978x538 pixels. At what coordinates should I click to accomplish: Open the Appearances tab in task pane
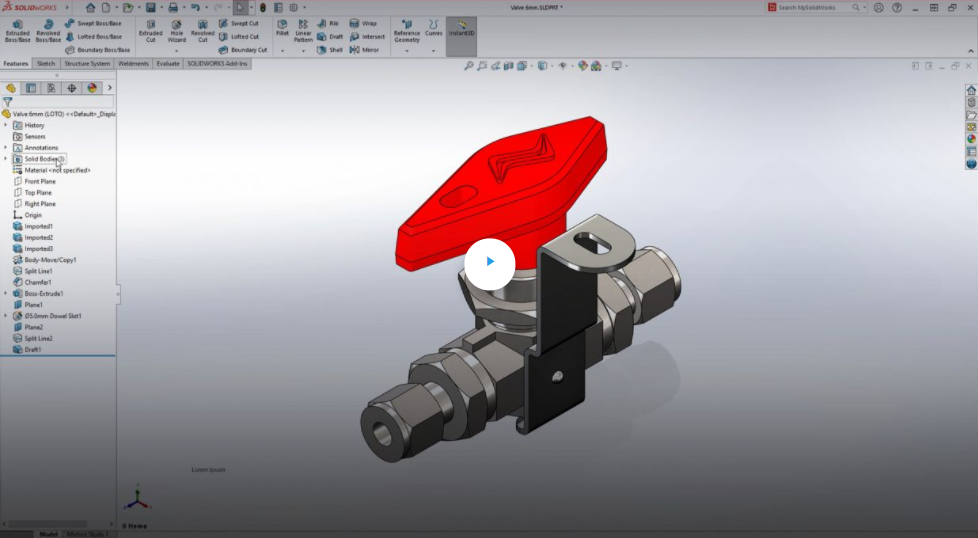[970, 139]
